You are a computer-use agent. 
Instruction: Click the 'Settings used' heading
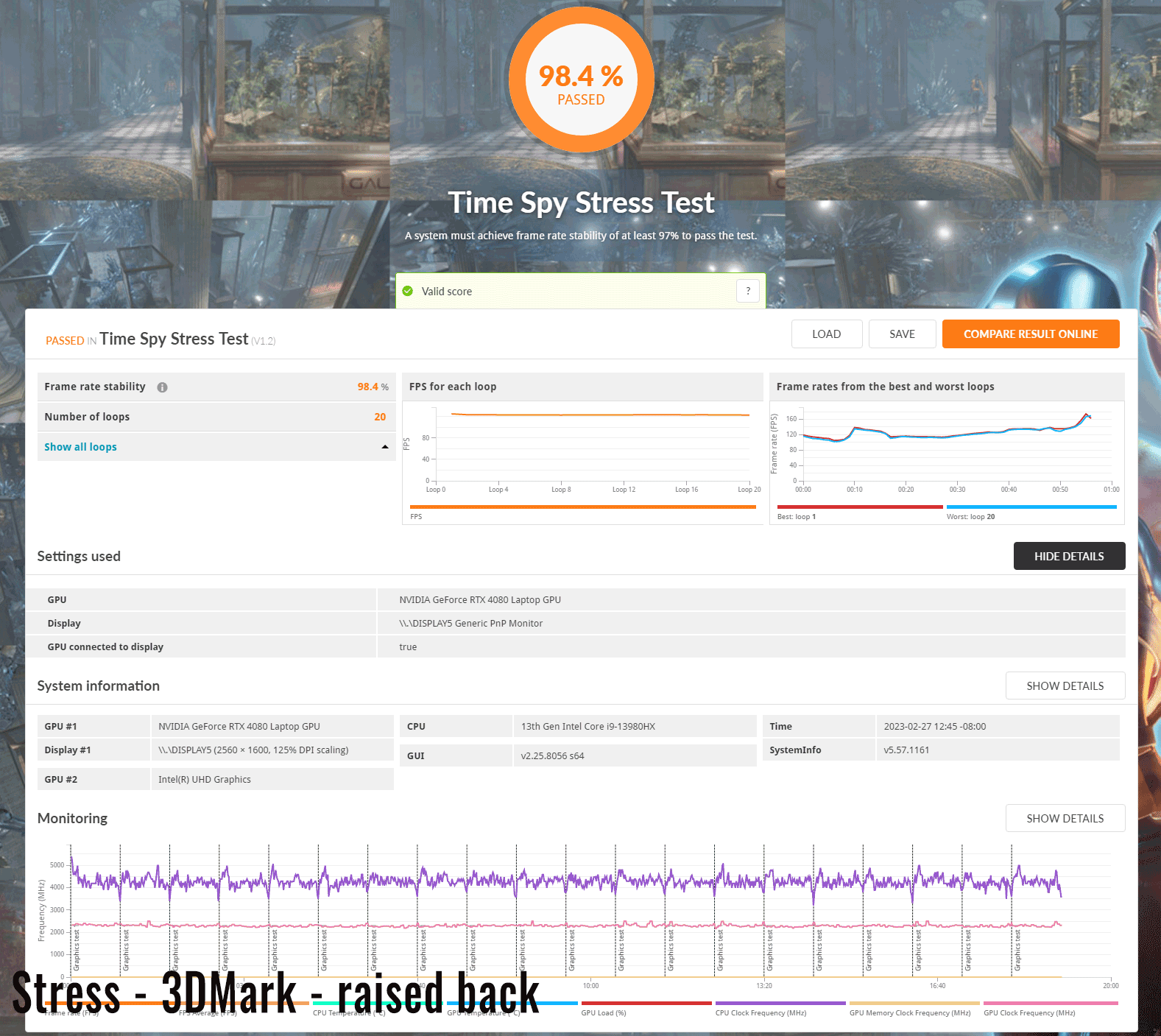(79, 556)
